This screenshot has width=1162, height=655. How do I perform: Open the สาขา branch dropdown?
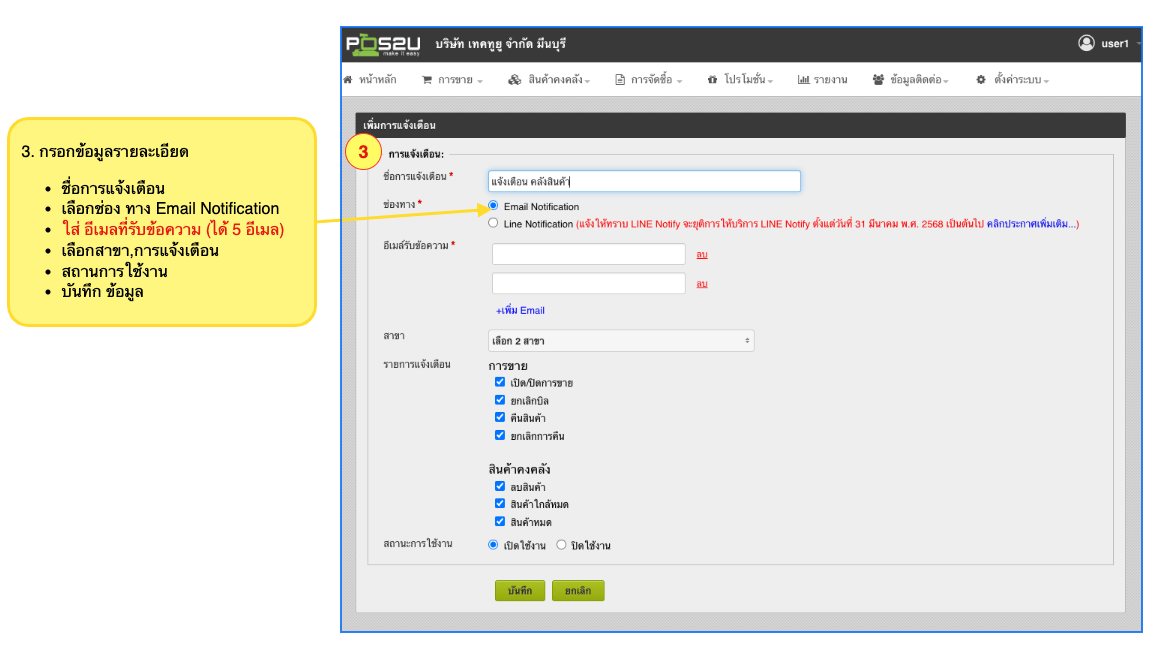point(621,341)
